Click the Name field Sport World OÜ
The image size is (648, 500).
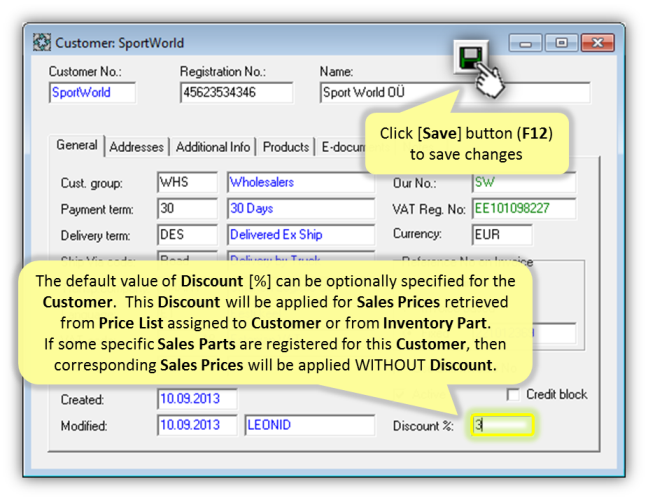[x=455, y=93]
